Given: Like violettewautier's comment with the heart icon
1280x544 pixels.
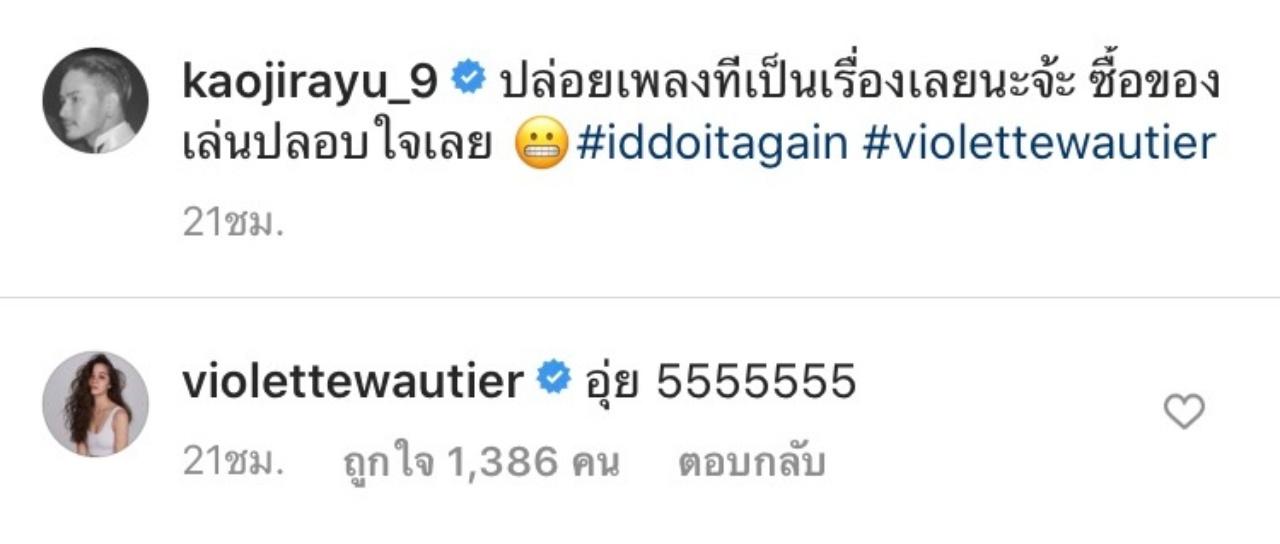Looking at the screenshot, I should tap(1185, 411).
